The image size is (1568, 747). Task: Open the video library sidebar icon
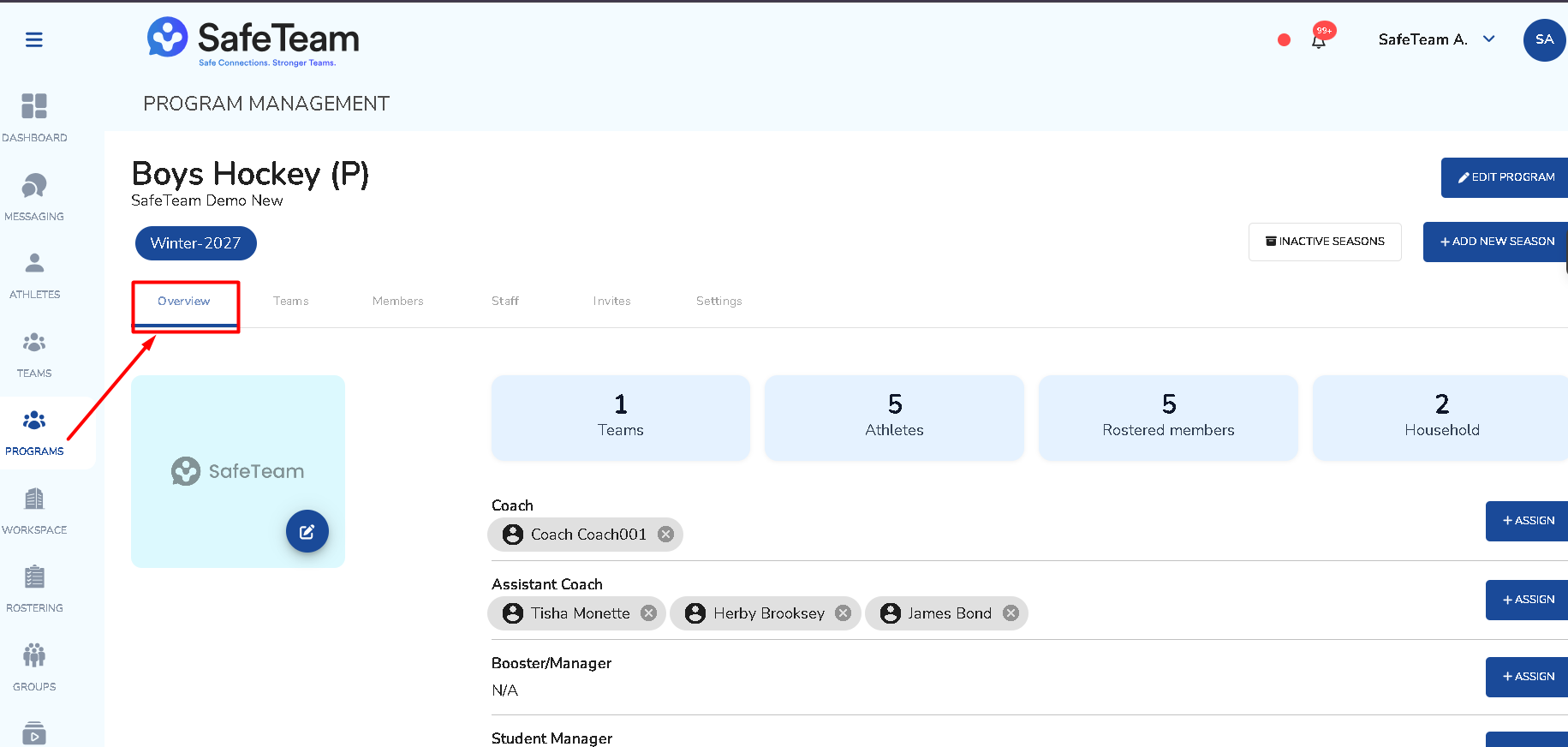34,734
